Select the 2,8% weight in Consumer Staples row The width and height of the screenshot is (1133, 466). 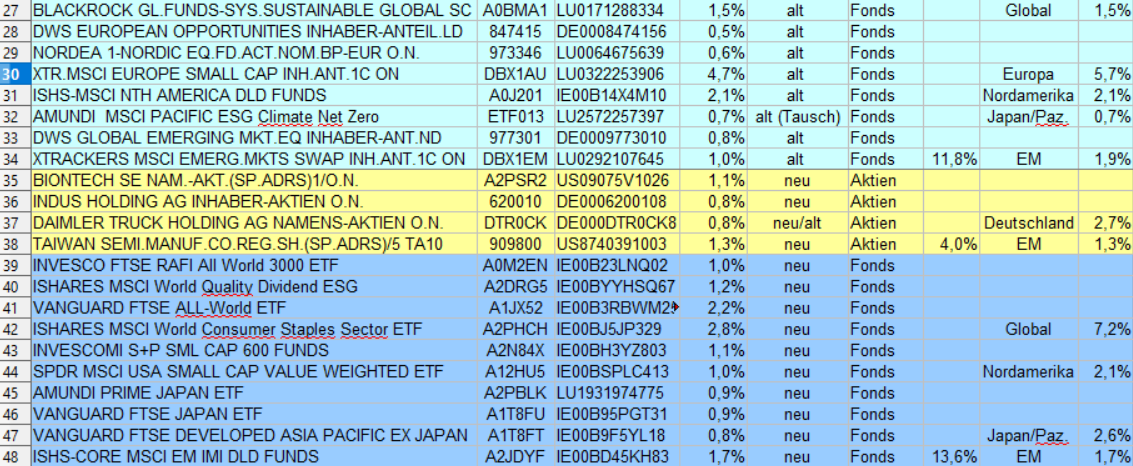coord(714,329)
